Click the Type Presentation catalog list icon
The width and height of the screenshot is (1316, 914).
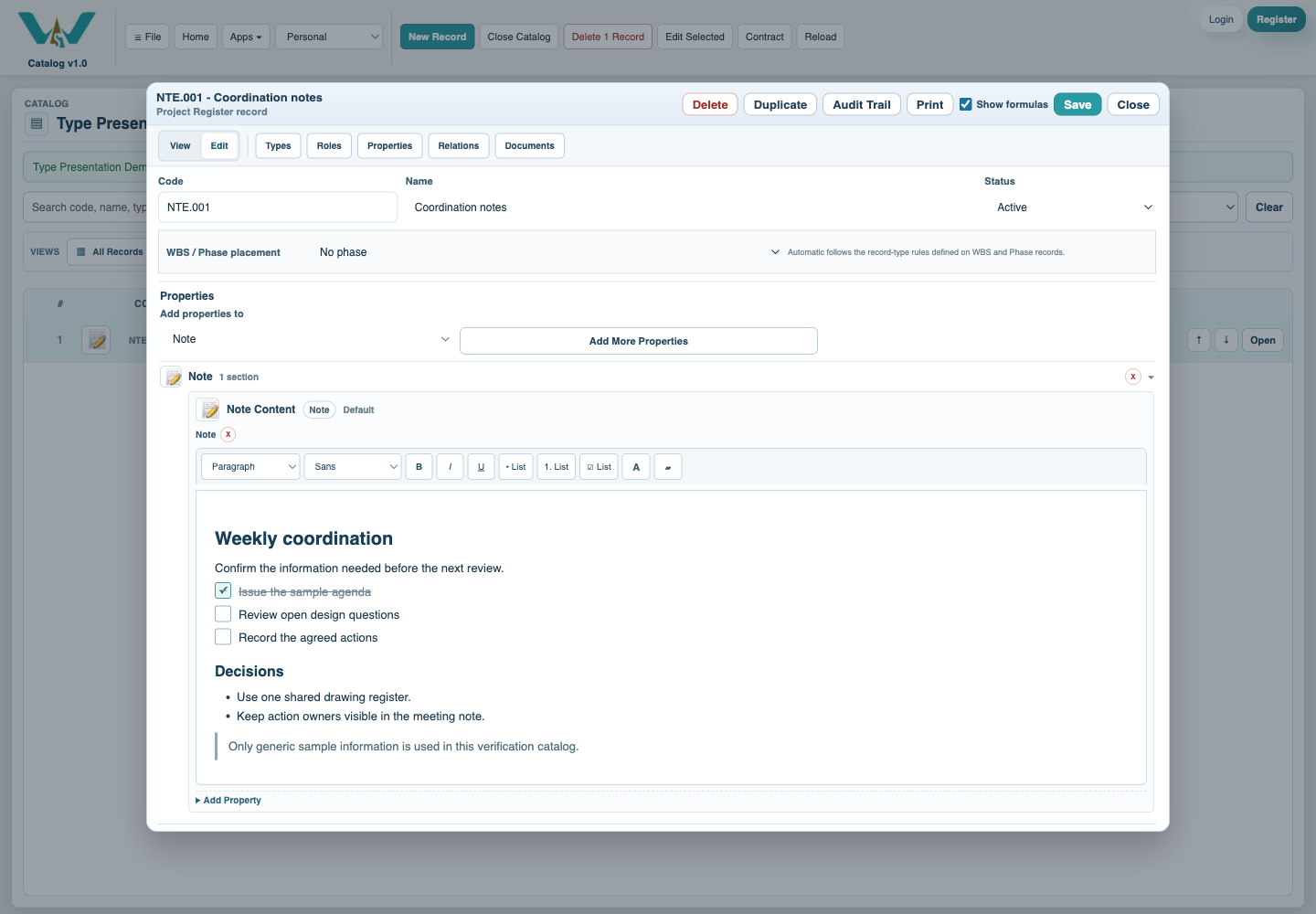pyautogui.click(x=37, y=123)
